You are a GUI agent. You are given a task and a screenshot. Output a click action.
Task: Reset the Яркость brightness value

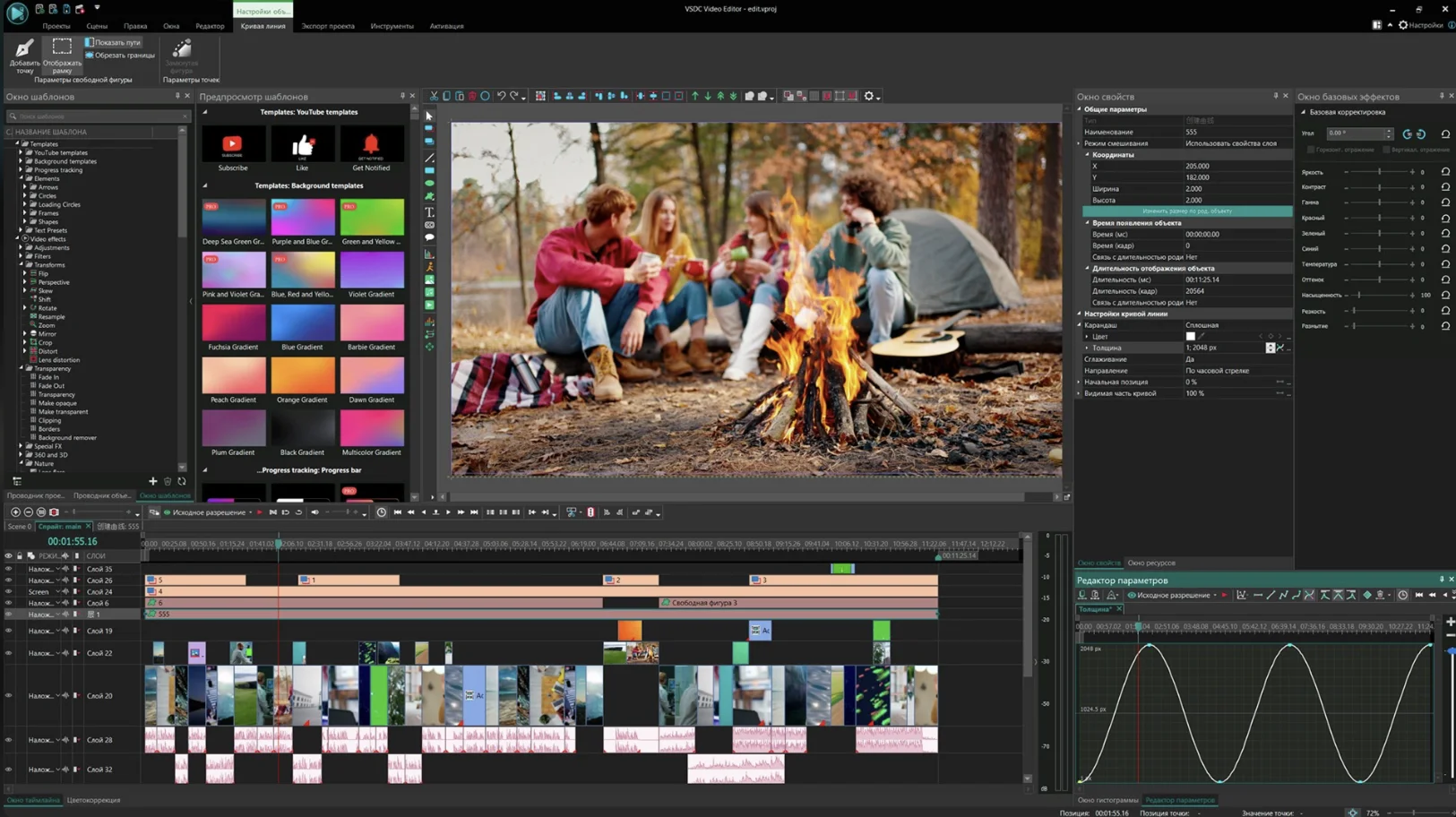click(1445, 172)
